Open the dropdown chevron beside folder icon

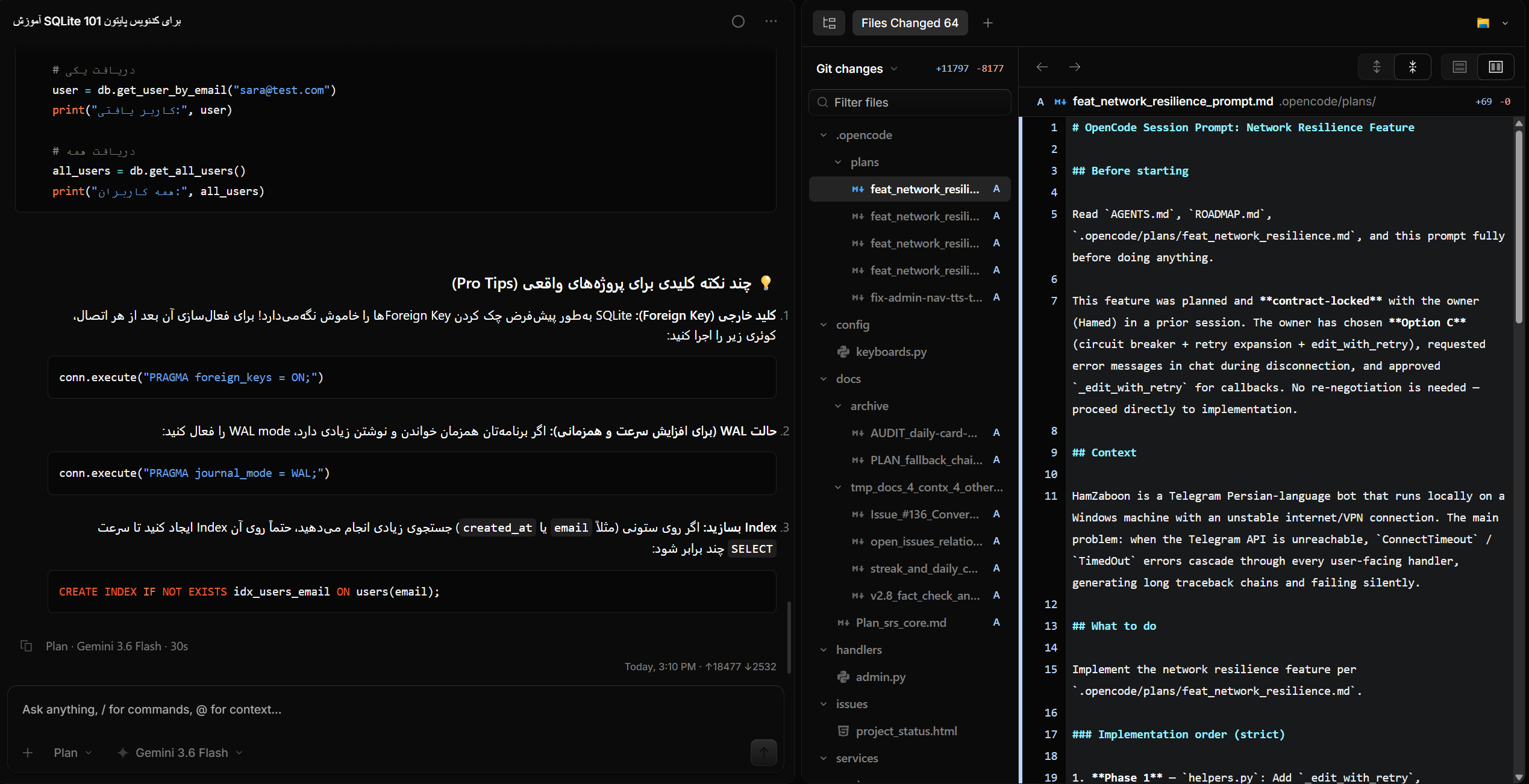(x=1505, y=23)
